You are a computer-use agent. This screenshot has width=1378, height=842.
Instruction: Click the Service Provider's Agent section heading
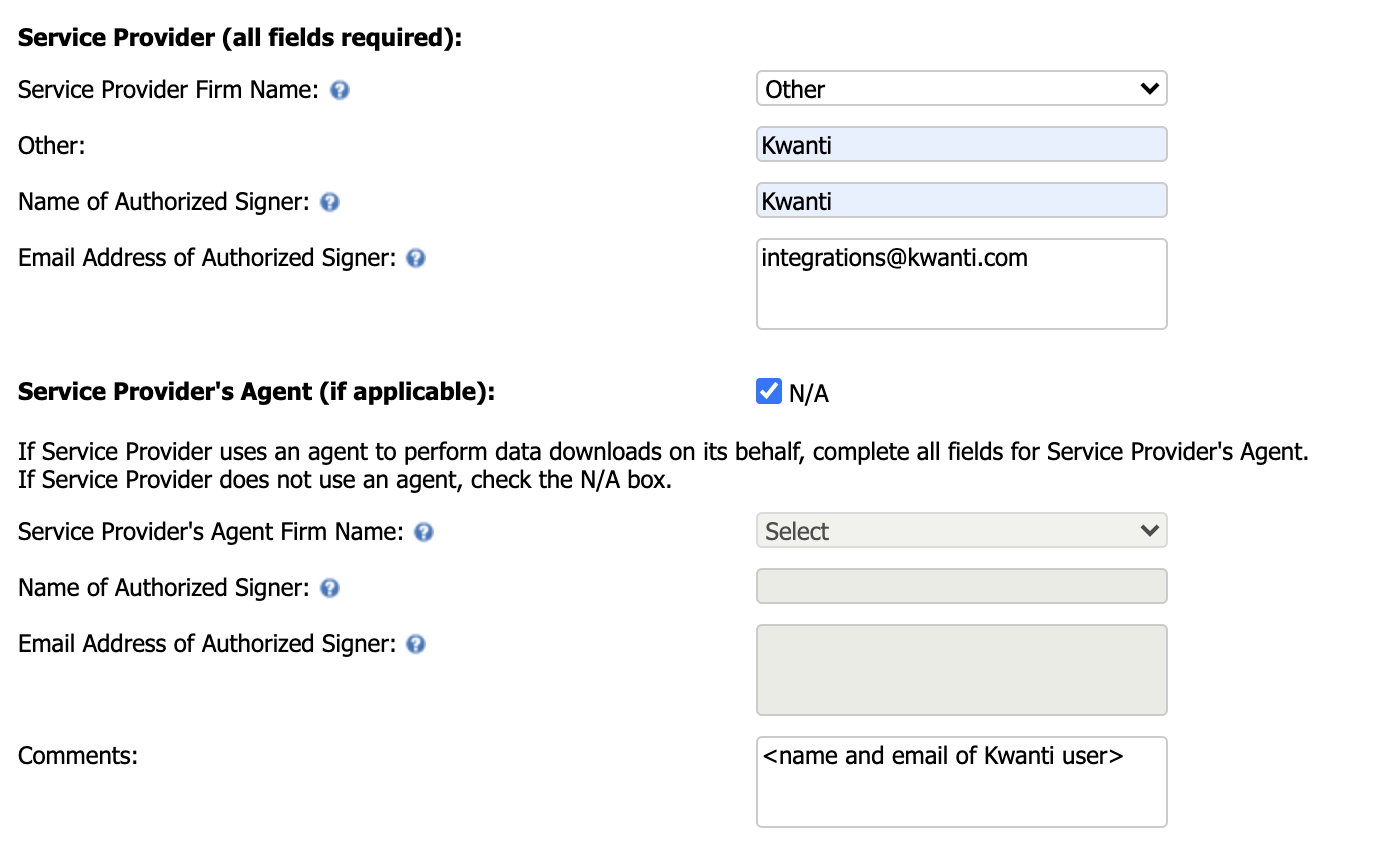[257, 392]
